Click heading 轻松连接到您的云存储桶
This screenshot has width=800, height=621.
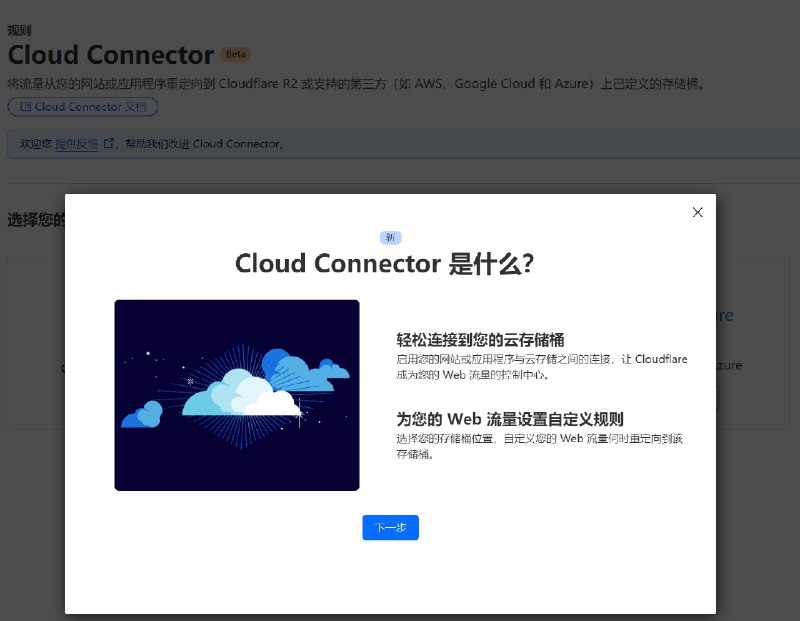tap(480, 340)
